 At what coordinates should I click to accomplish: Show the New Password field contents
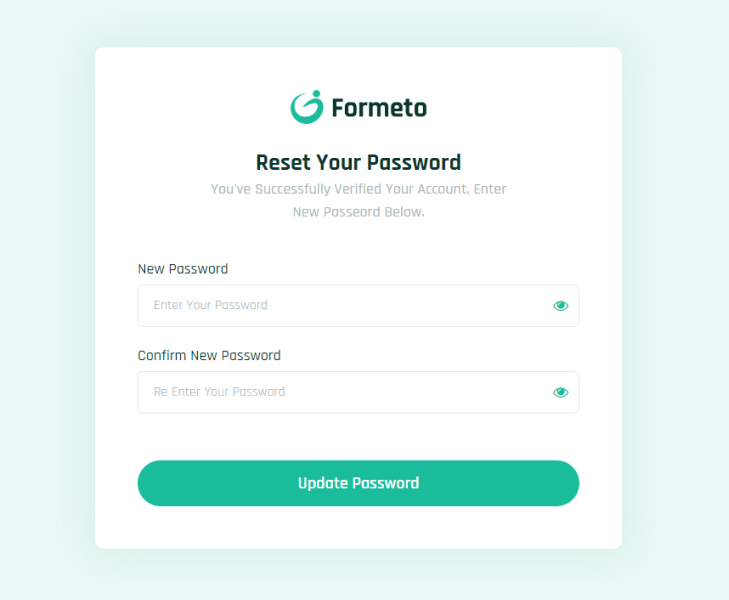pyautogui.click(x=560, y=306)
